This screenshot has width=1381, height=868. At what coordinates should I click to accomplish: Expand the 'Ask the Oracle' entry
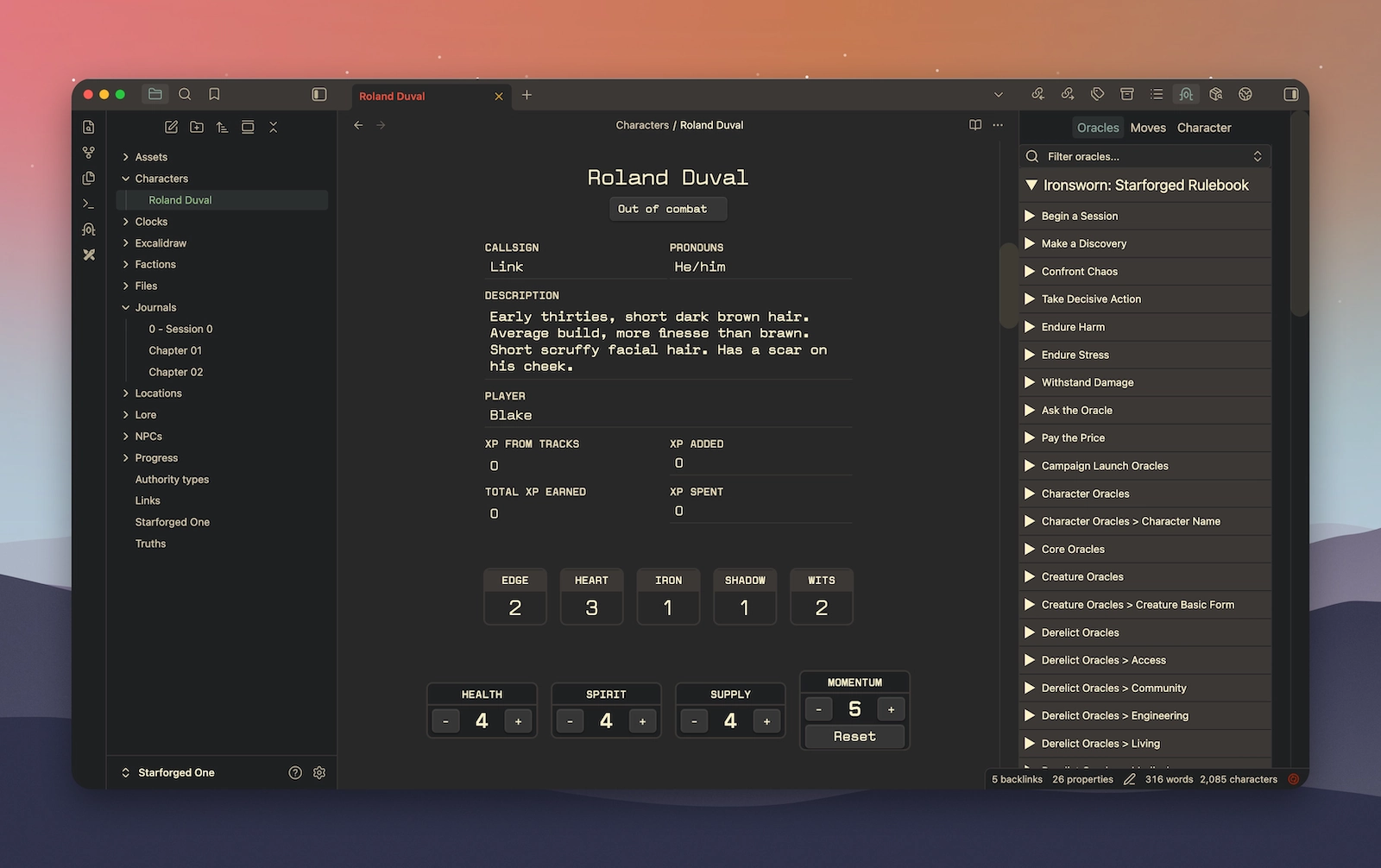[1030, 410]
